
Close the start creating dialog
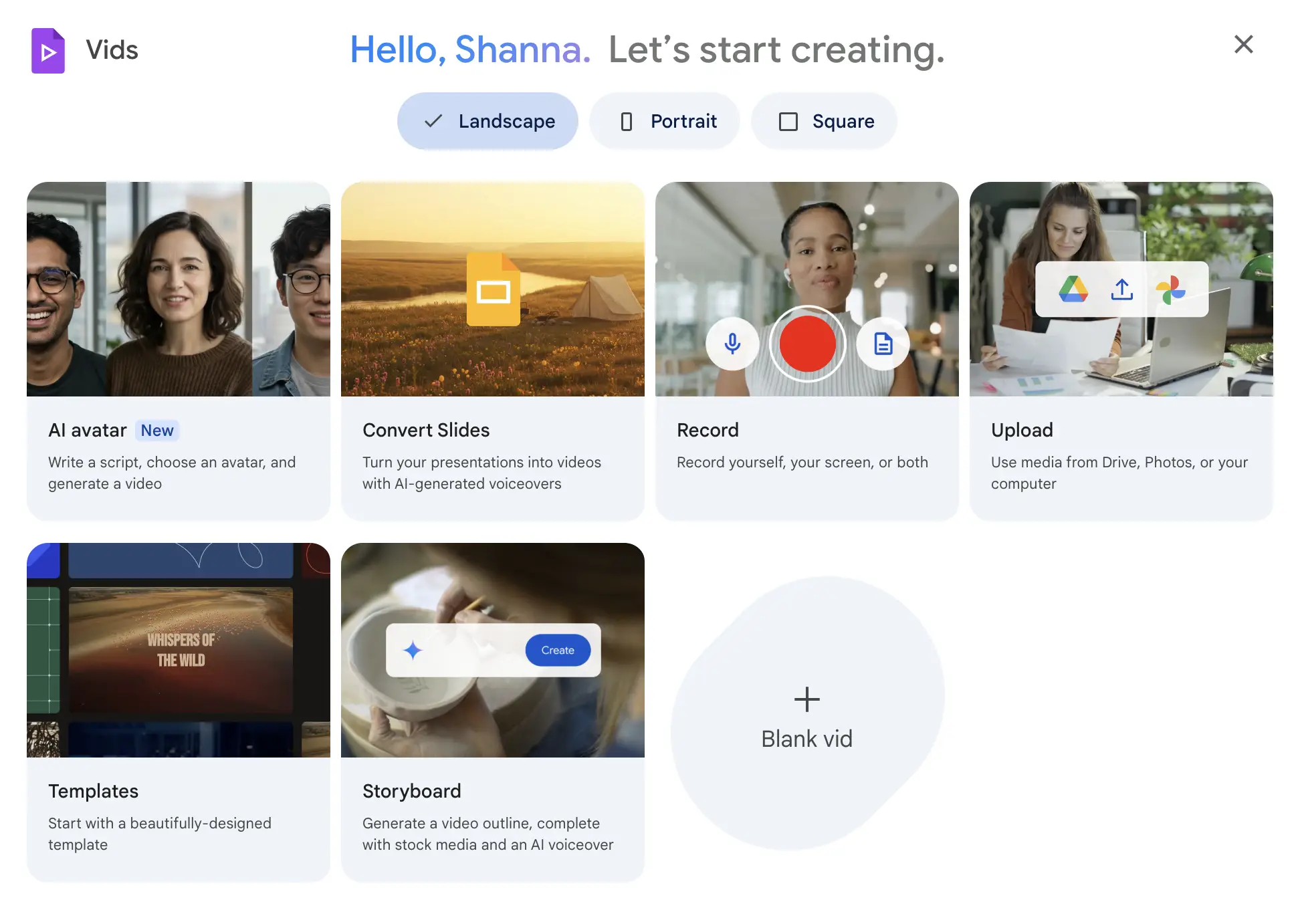(x=1243, y=45)
